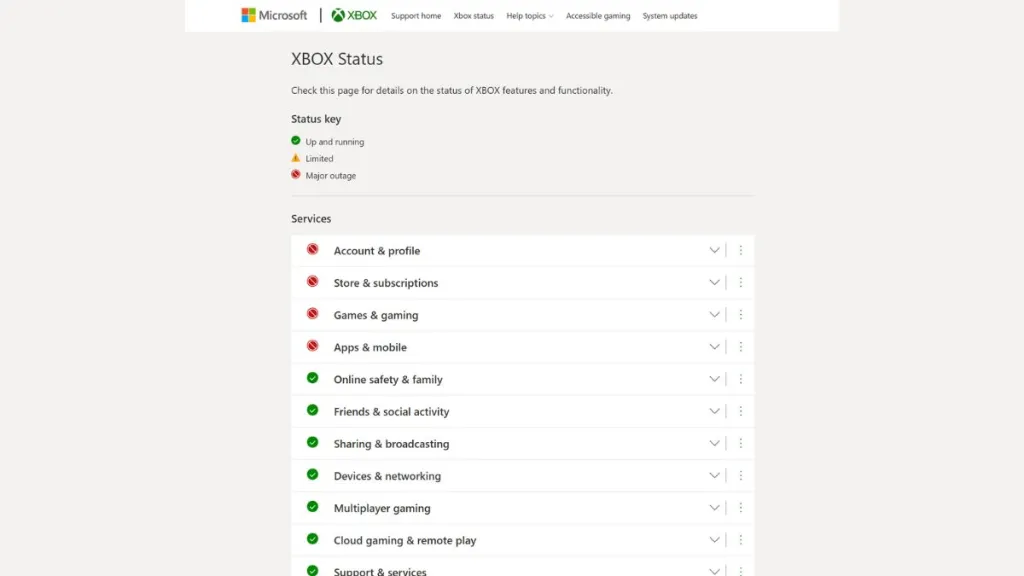
Task: Open more options for Online safety & family
Action: (741, 379)
